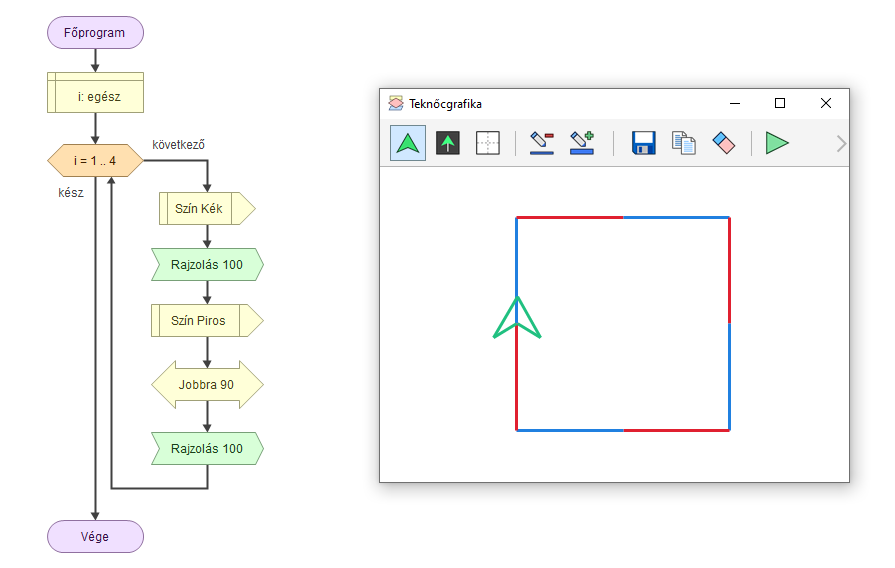Copy the drawing to clipboard
The image size is (895, 568).
pyautogui.click(x=684, y=143)
